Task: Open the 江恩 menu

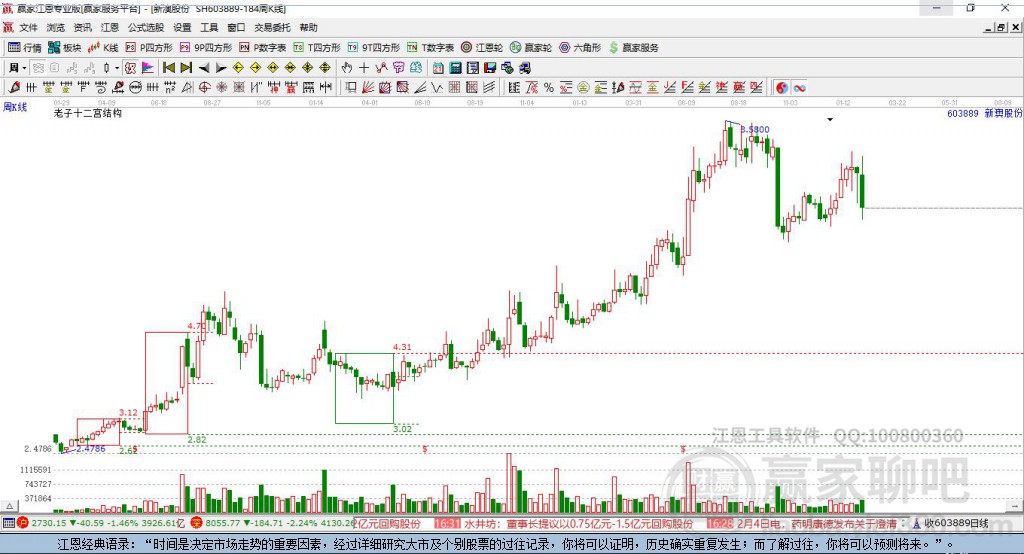Action: click(110, 27)
